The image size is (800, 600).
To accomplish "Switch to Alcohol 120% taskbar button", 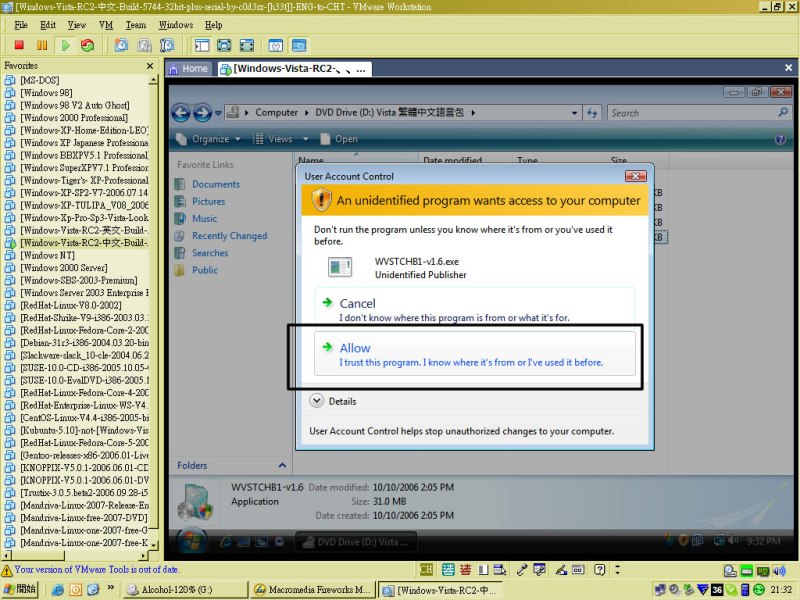I will pyautogui.click(x=186, y=590).
